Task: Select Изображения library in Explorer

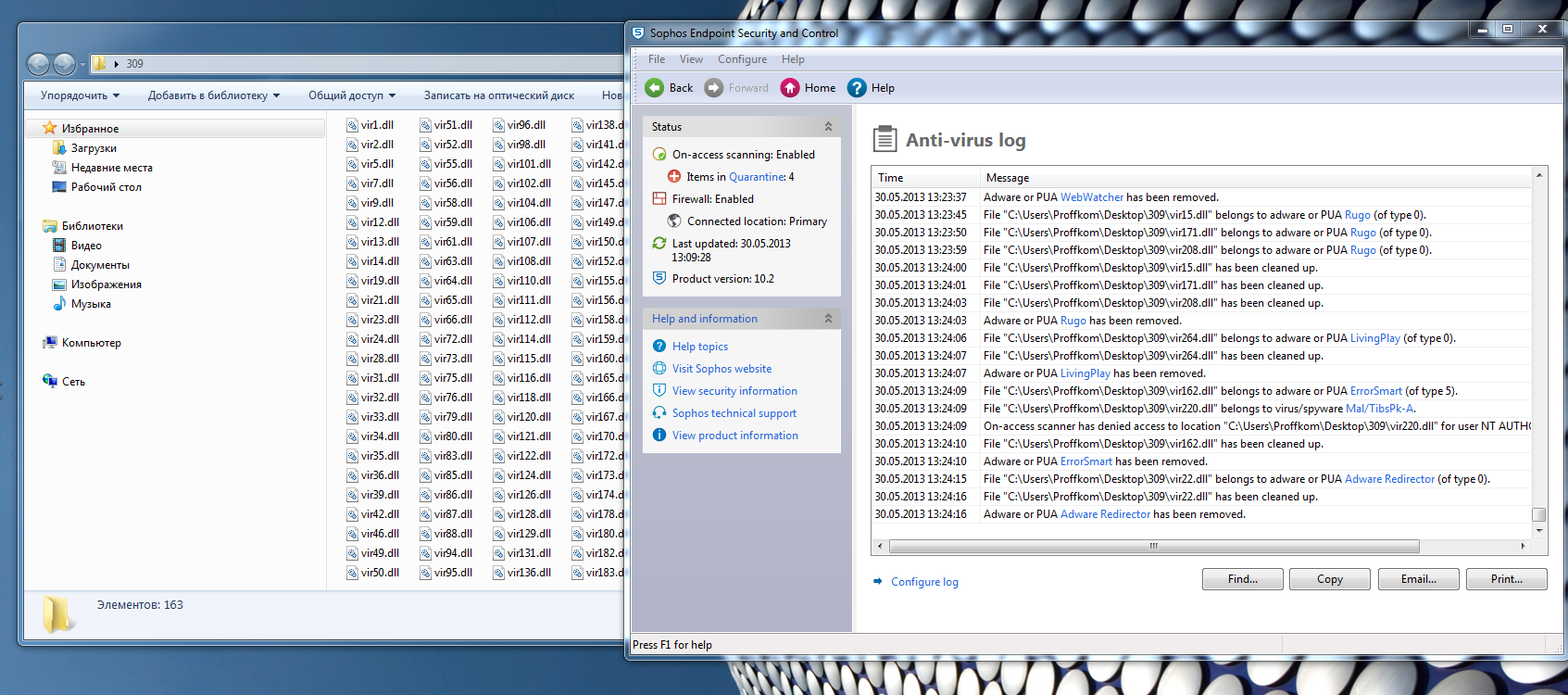Action: (x=107, y=284)
